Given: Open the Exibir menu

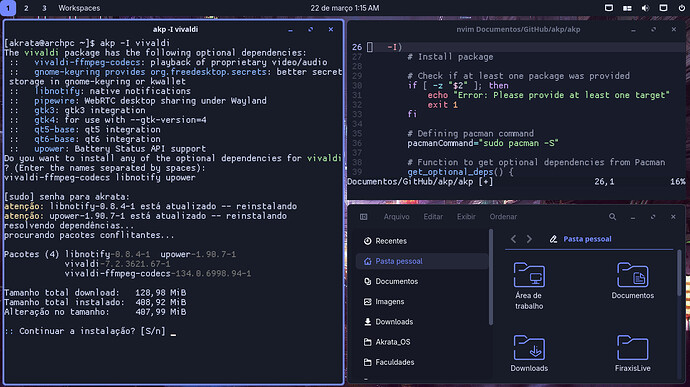Looking at the screenshot, I should [466, 217].
